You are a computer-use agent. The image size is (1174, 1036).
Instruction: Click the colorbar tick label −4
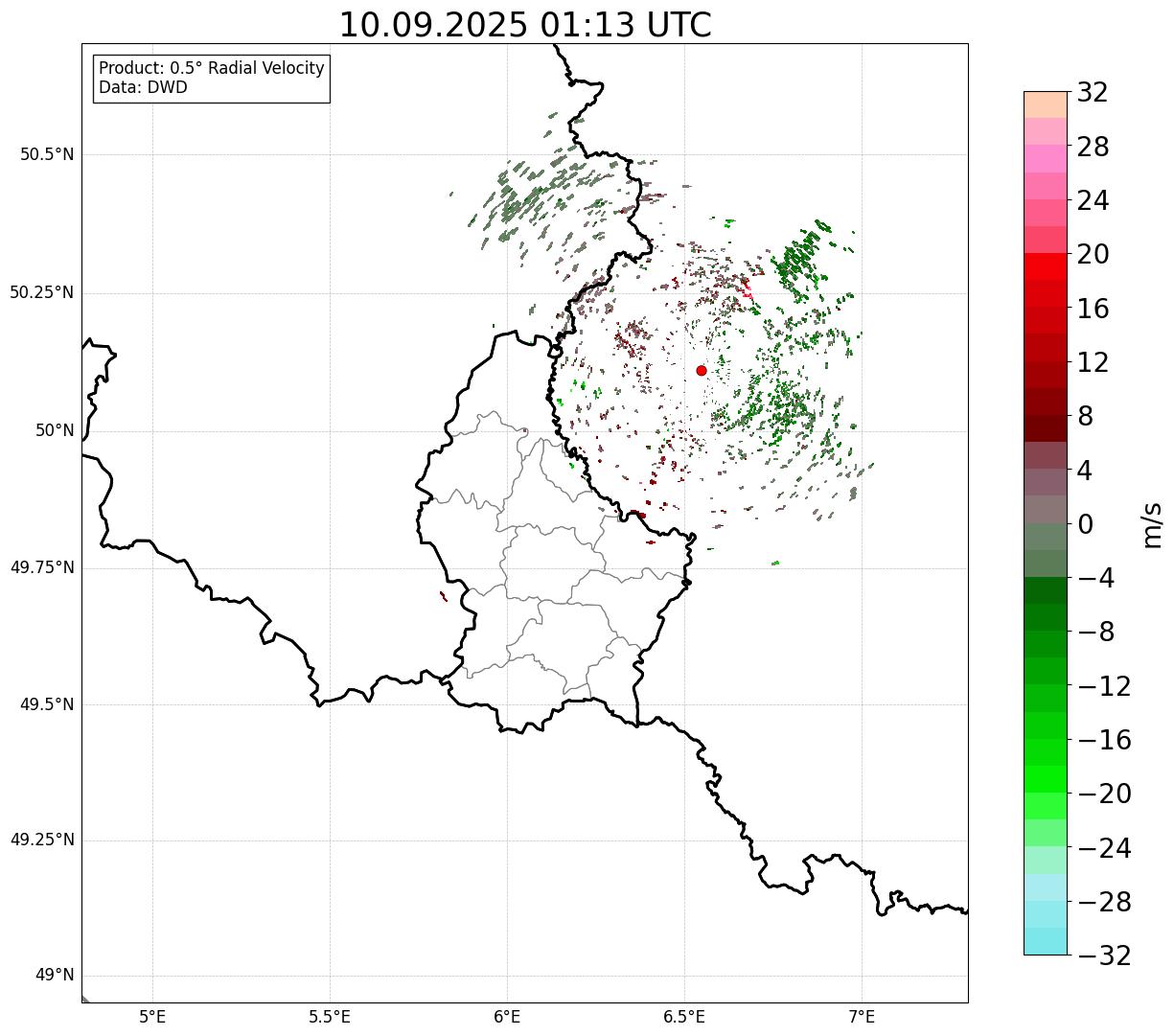(1096, 578)
